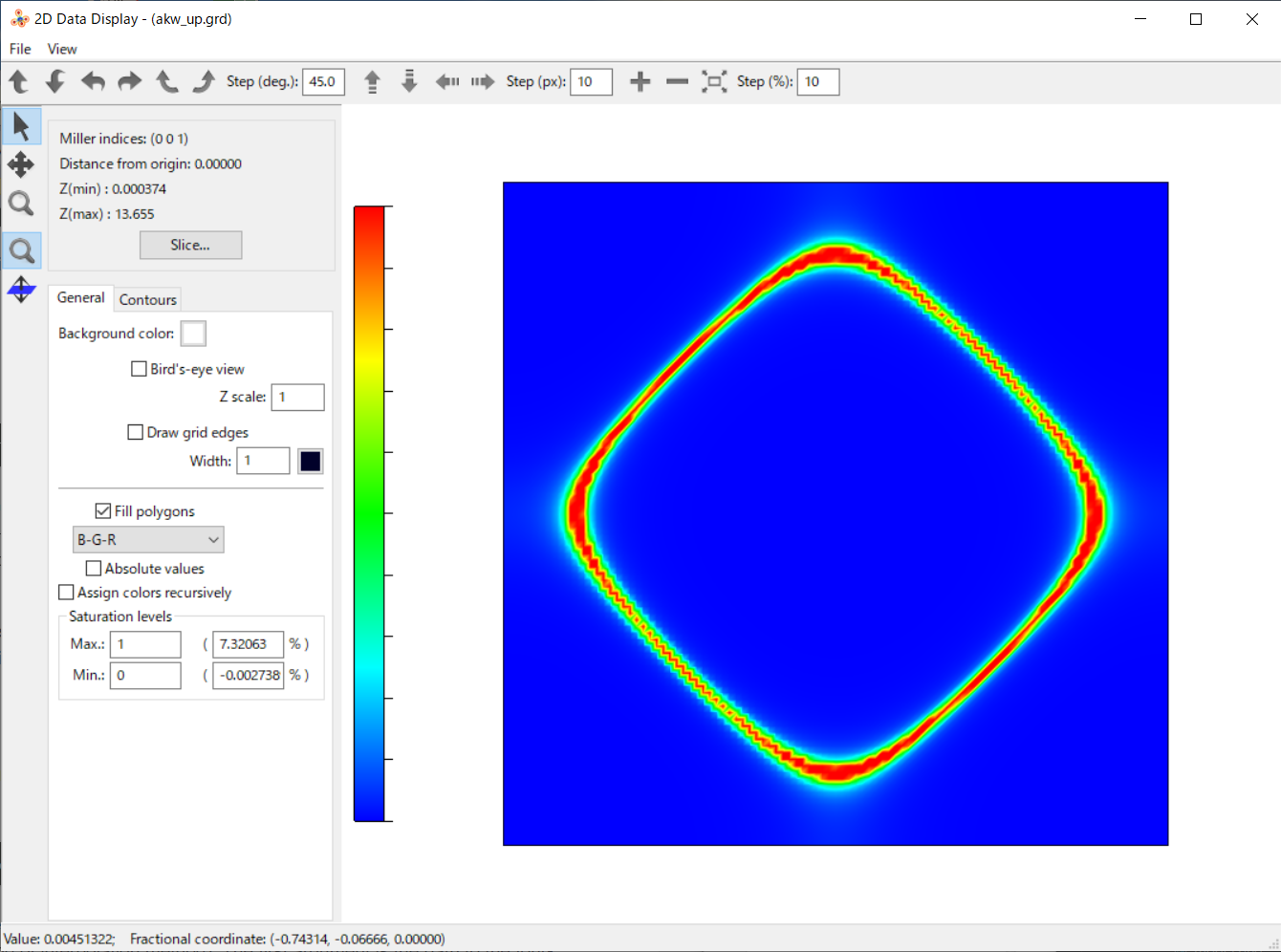Click the saturation Min. value field

pos(145,676)
